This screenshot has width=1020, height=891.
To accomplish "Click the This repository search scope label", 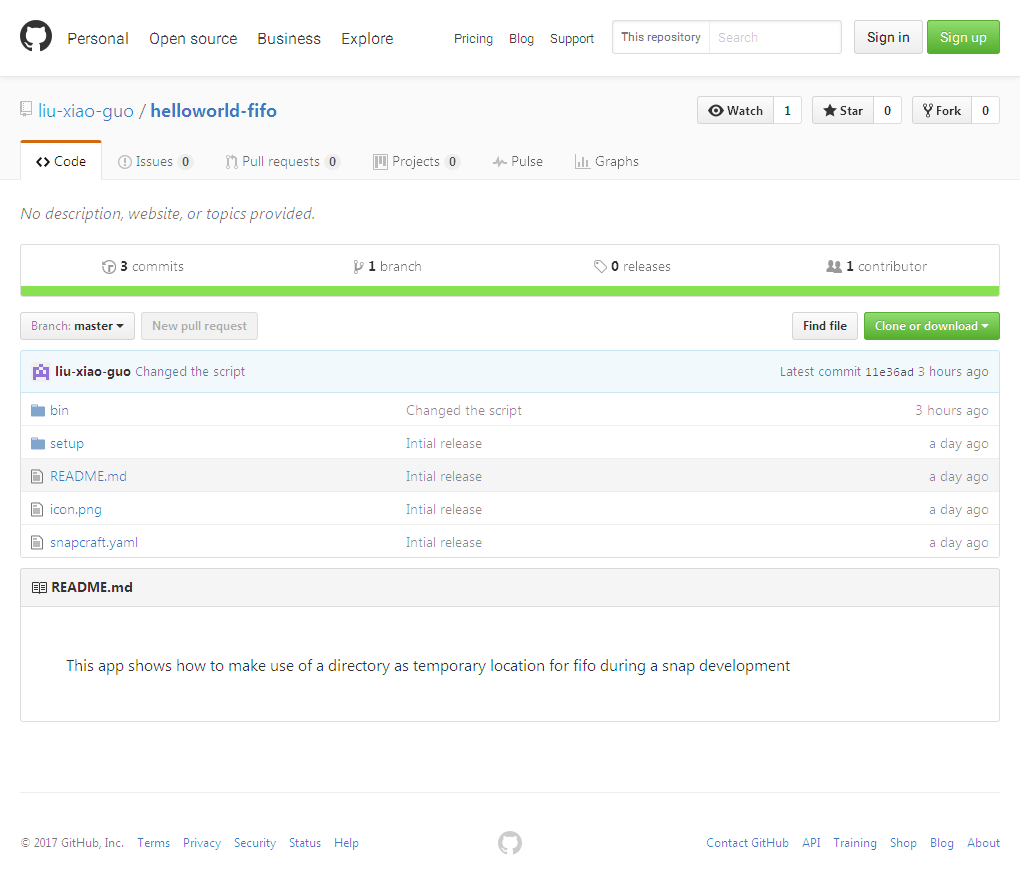I will [x=661, y=37].
